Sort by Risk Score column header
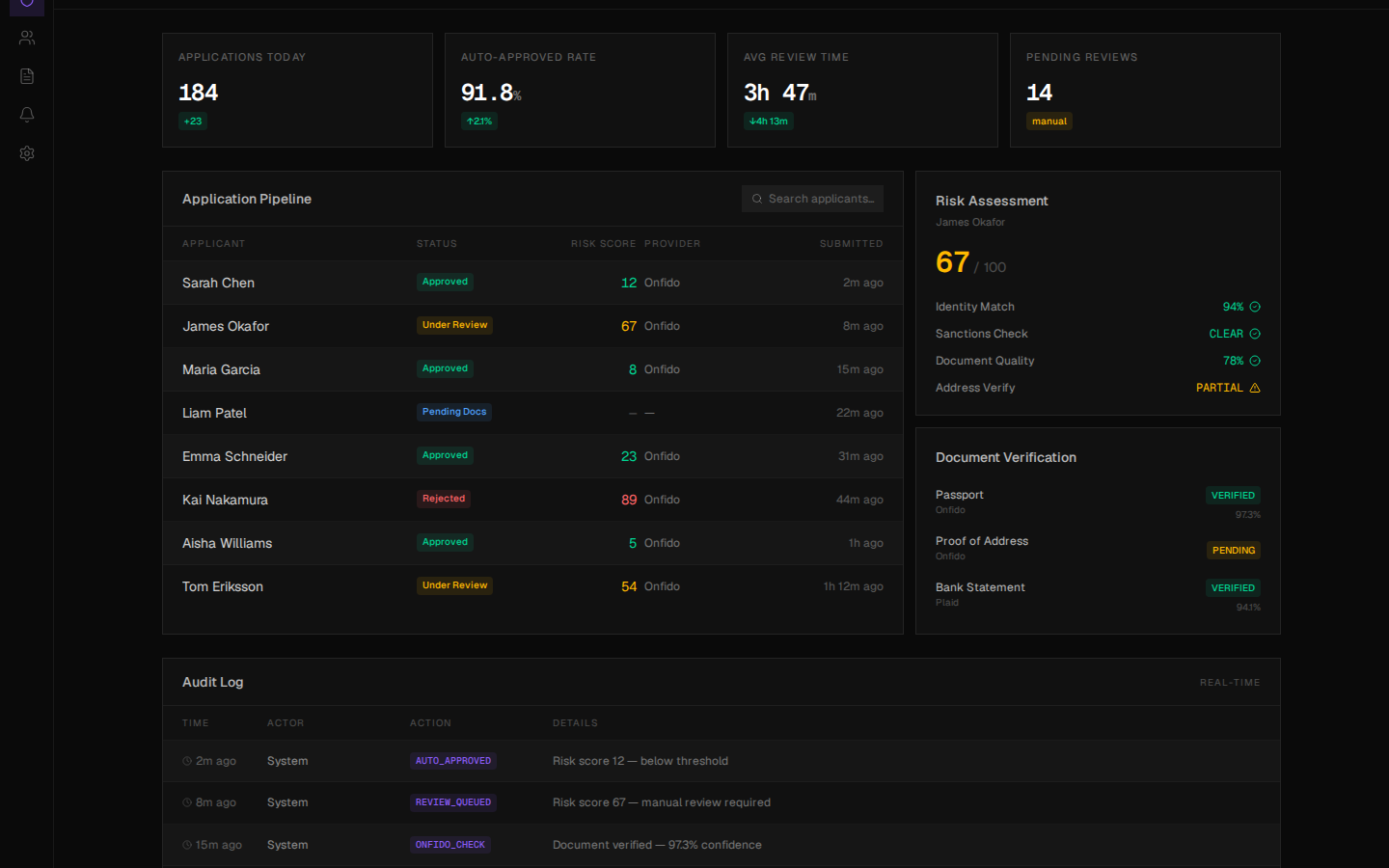Viewport: 1389px width, 868px height. [x=603, y=244]
